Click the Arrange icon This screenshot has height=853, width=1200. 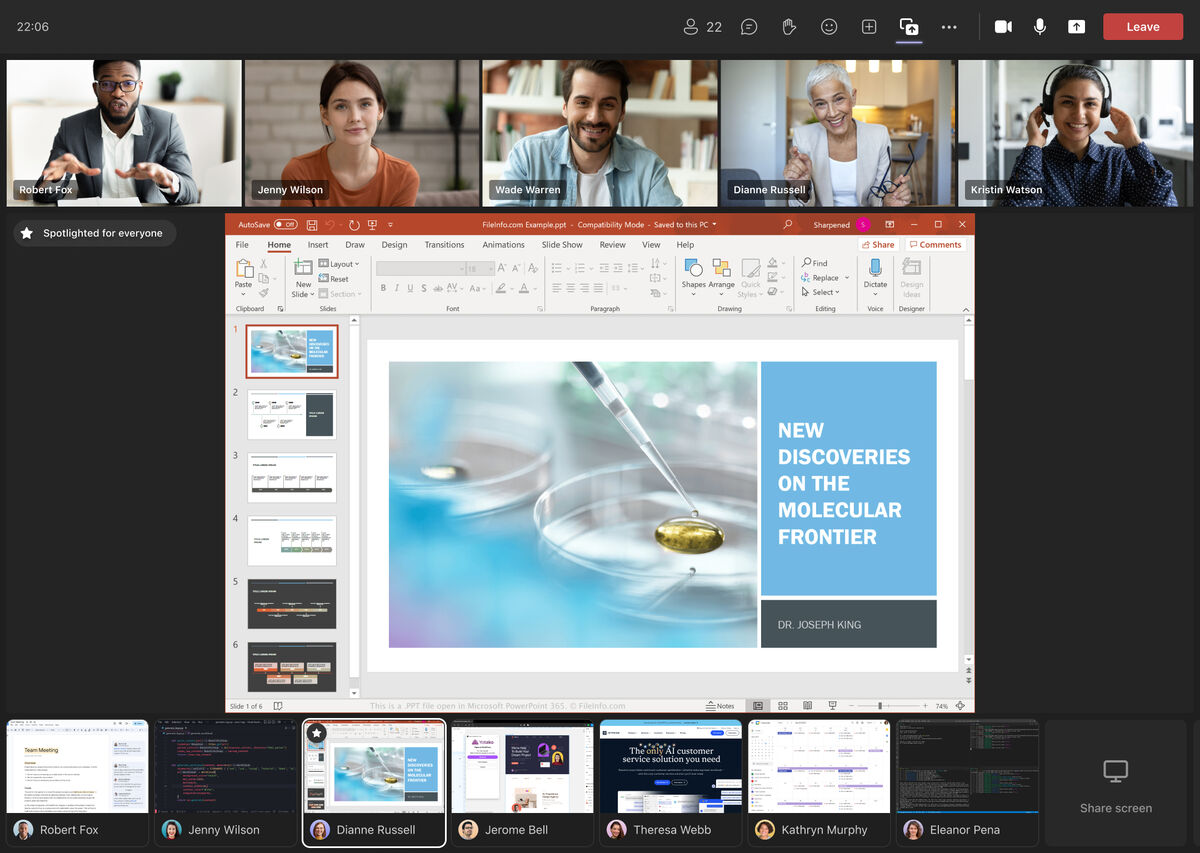click(x=721, y=268)
